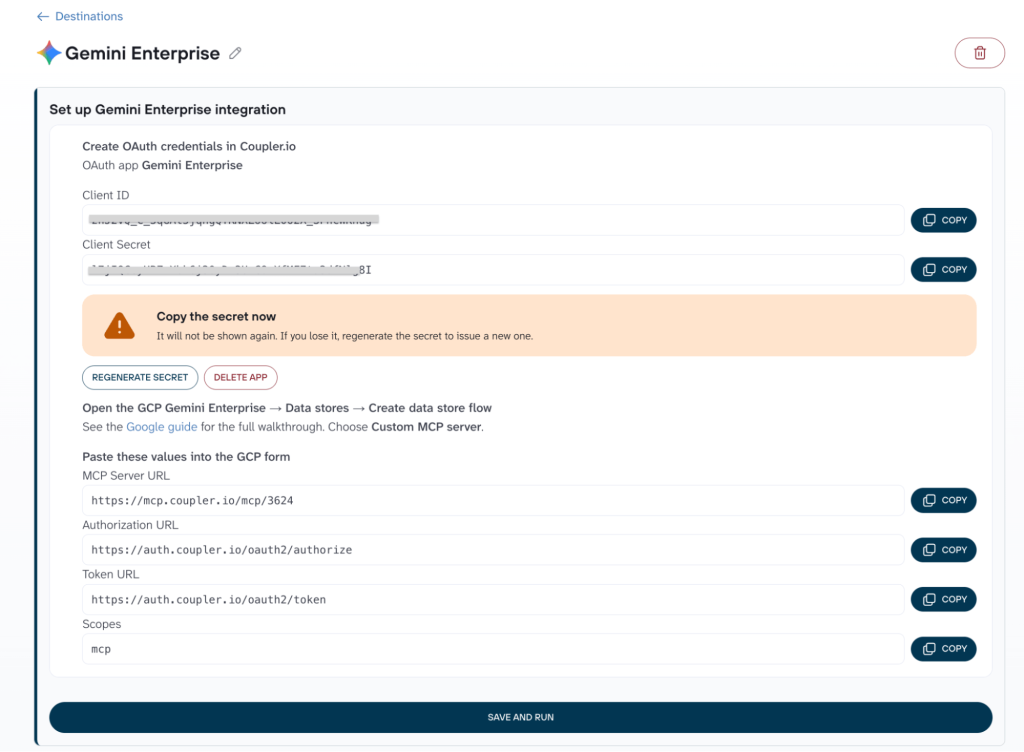Click the Delete App button
The width and height of the screenshot is (1024, 752).
click(x=240, y=377)
